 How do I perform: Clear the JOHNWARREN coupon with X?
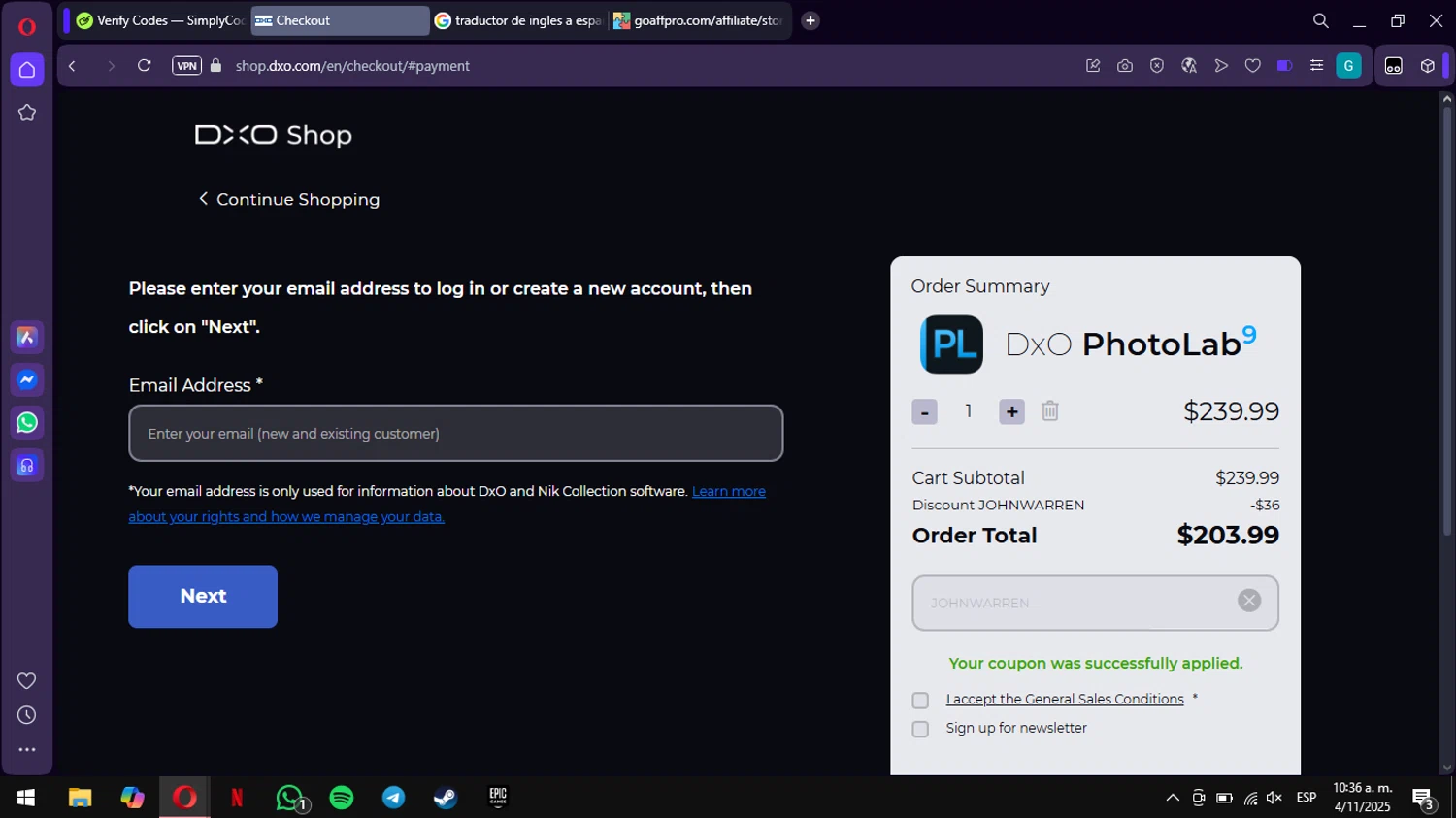1249,601
